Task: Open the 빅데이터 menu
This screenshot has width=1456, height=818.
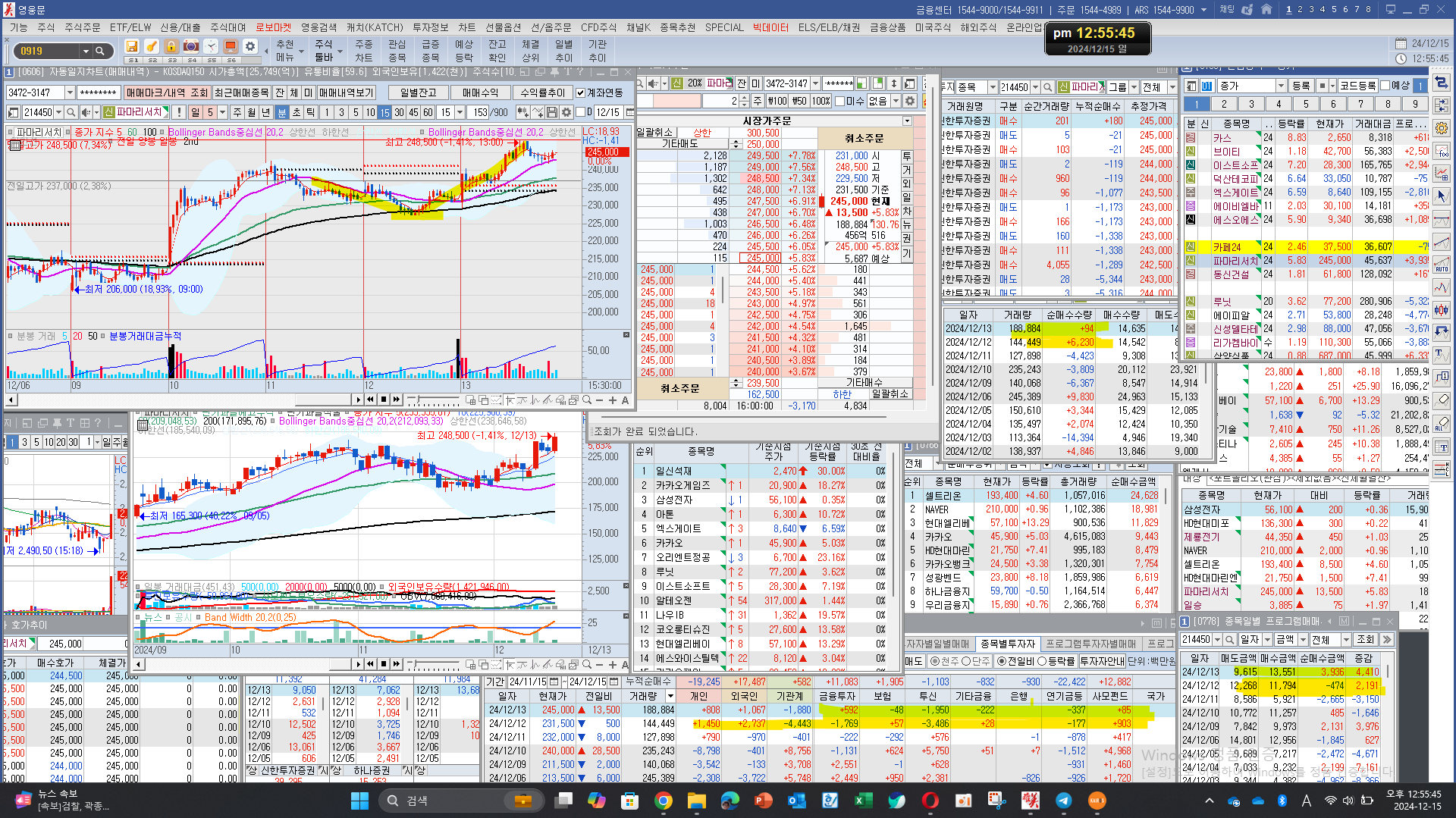Action: pyautogui.click(x=770, y=27)
